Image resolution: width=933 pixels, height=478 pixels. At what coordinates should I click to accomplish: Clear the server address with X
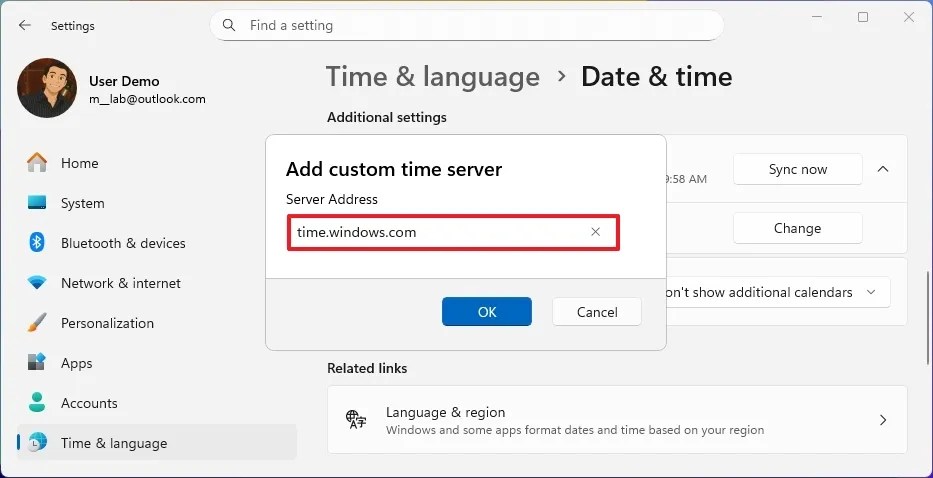[x=595, y=232]
